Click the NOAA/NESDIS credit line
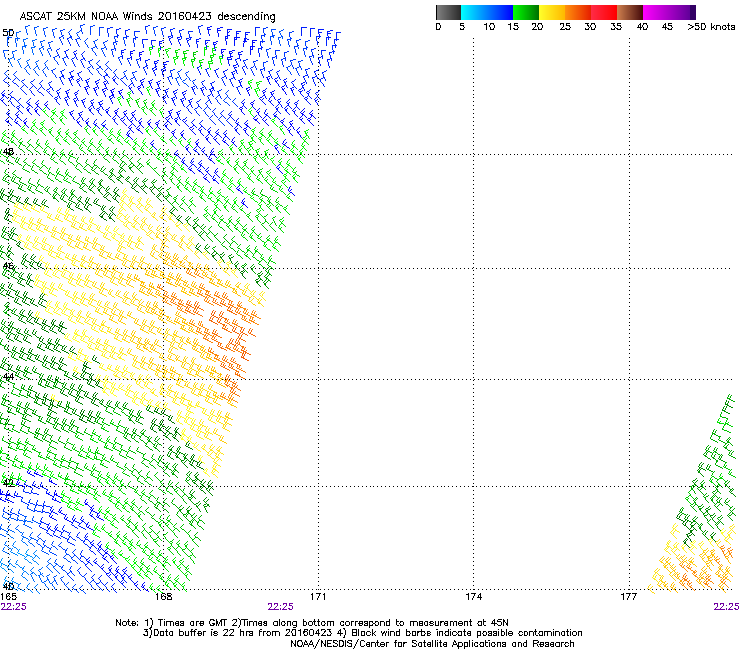This screenshot has width=740, height=650. pyautogui.click(x=432, y=644)
